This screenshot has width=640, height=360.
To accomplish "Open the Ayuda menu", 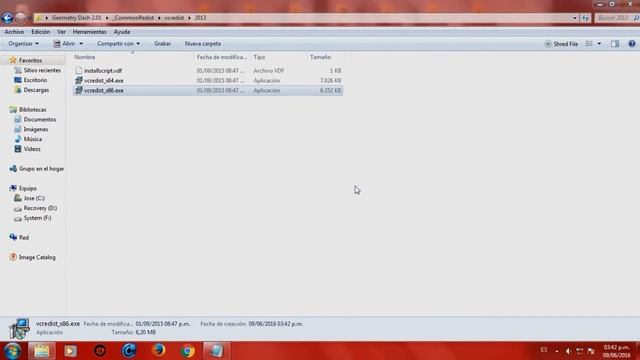I will (x=122, y=32).
